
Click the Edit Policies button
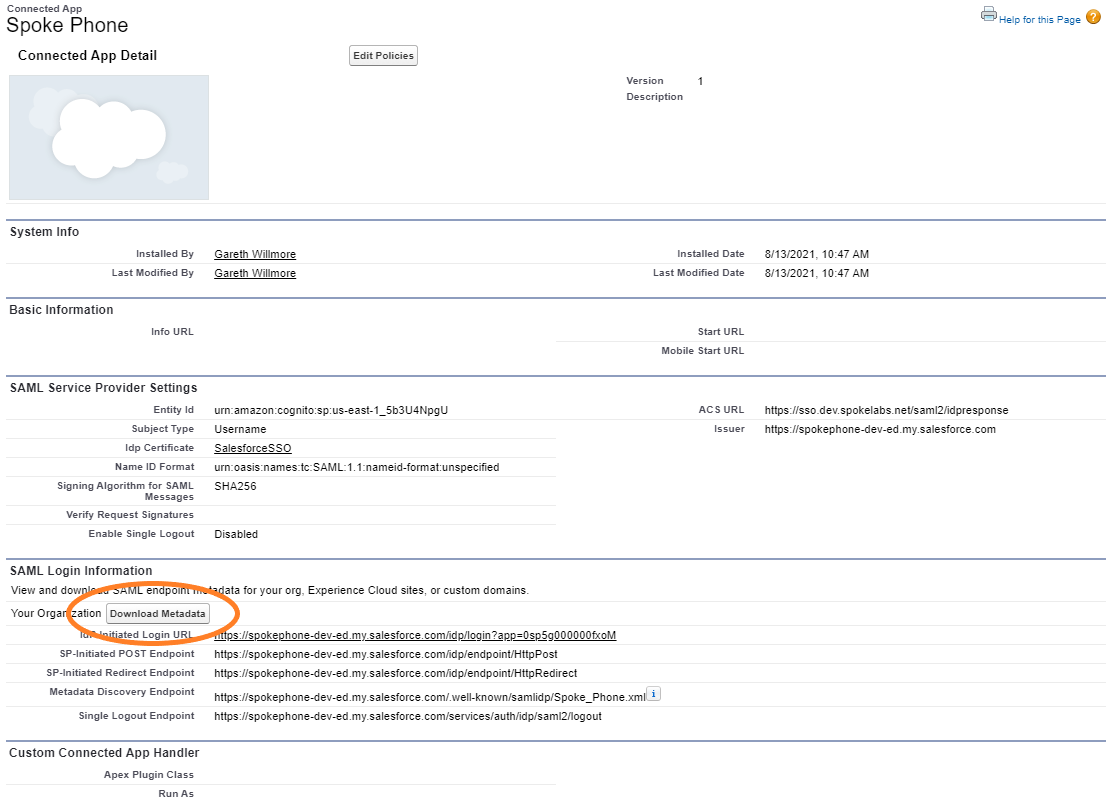383,56
